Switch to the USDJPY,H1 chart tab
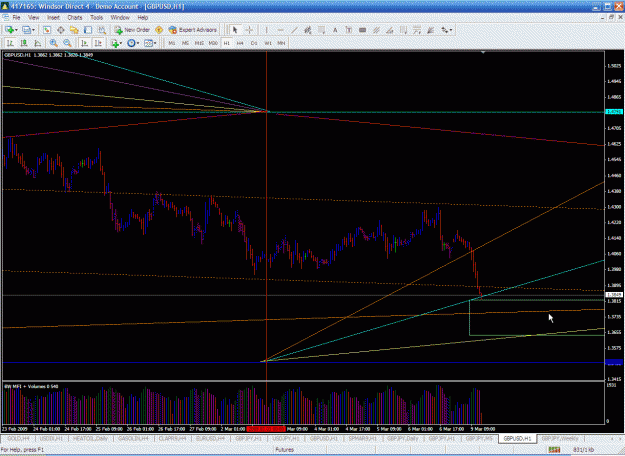Screen dimensions: 625x456 [286, 438]
